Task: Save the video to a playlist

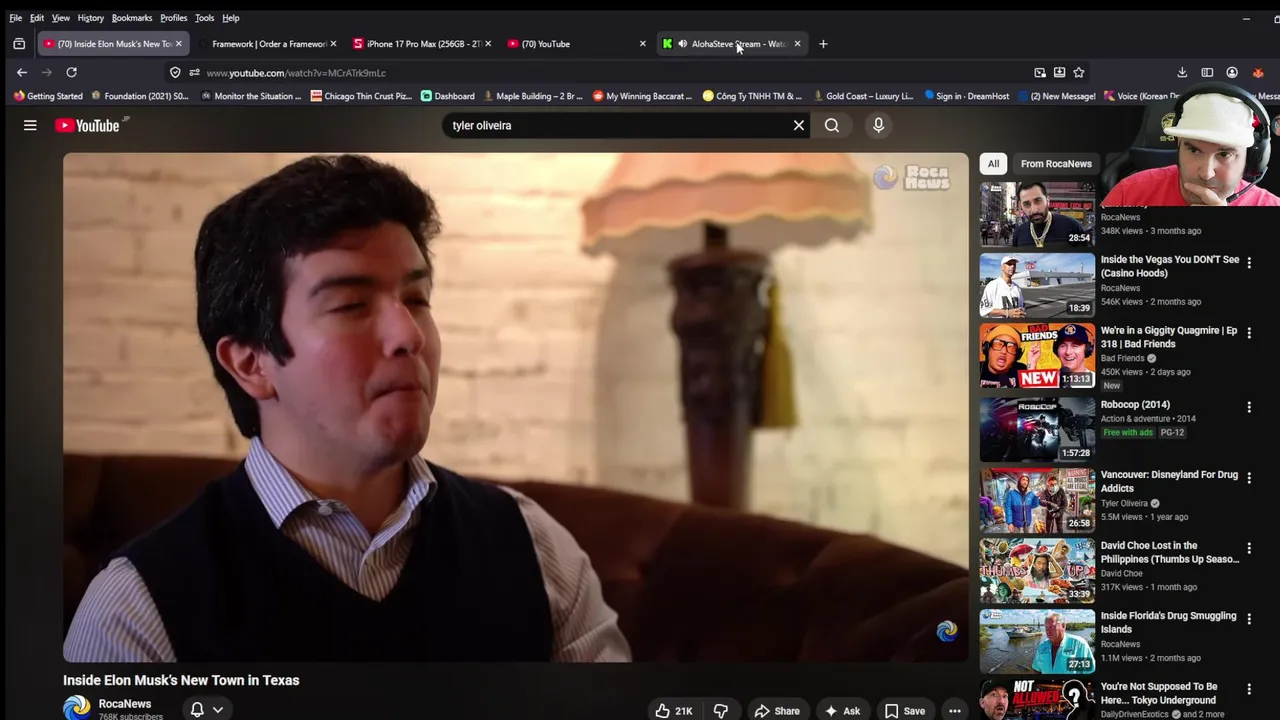Action: pyautogui.click(x=905, y=711)
